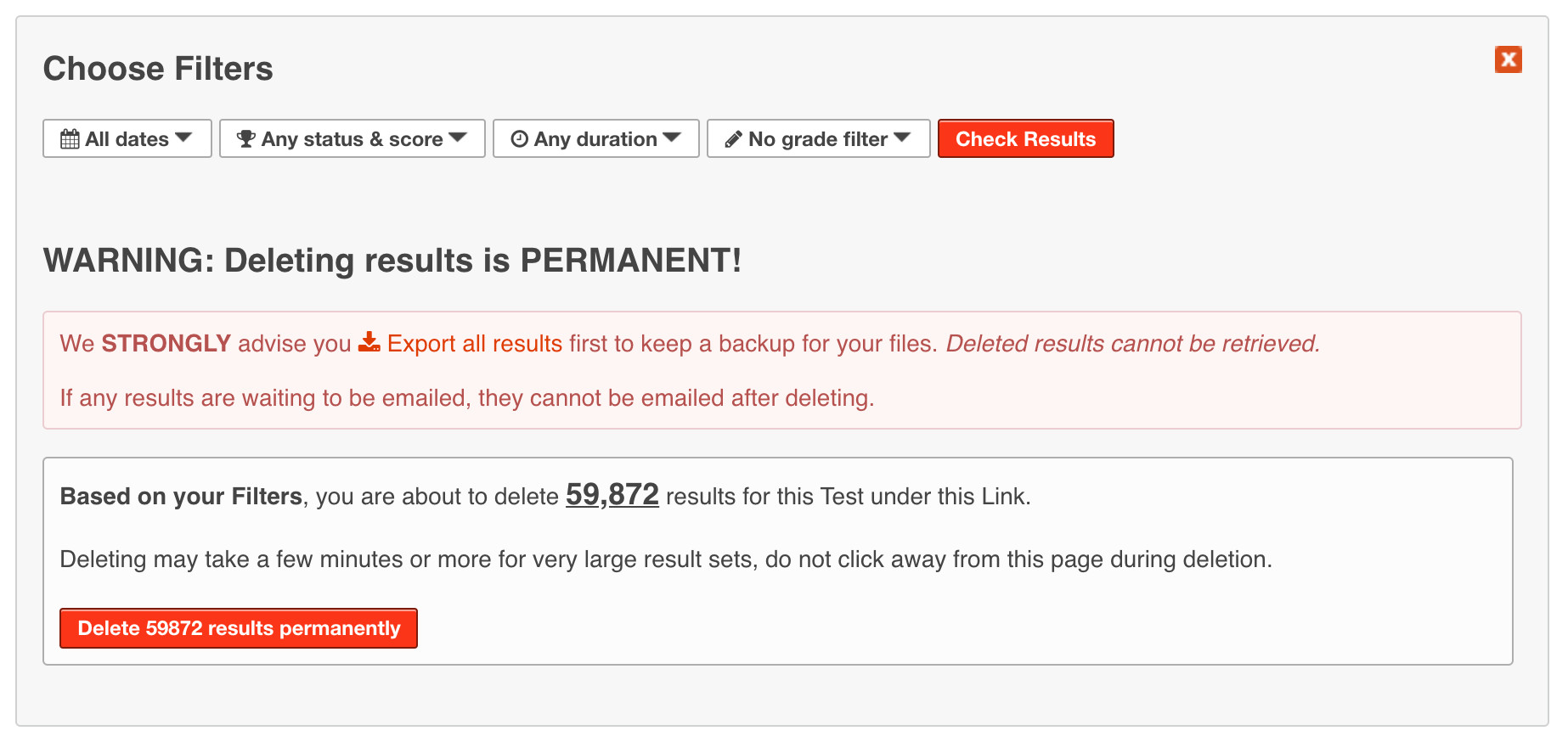Click the calendar icon in All dates filter
1568x742 pixels.
pos(70,139)
